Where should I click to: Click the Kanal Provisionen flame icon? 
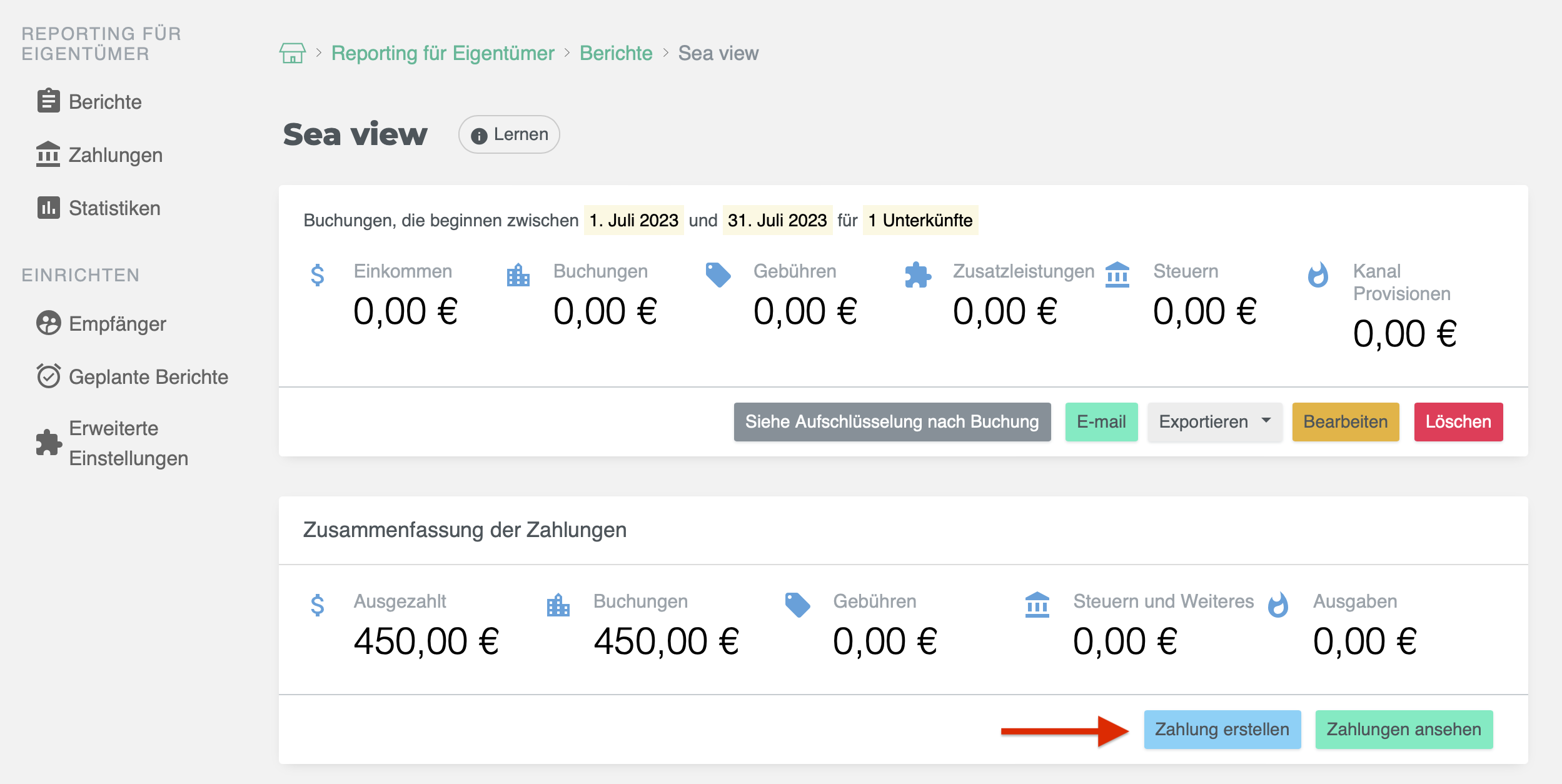[x=1318, y=275]
